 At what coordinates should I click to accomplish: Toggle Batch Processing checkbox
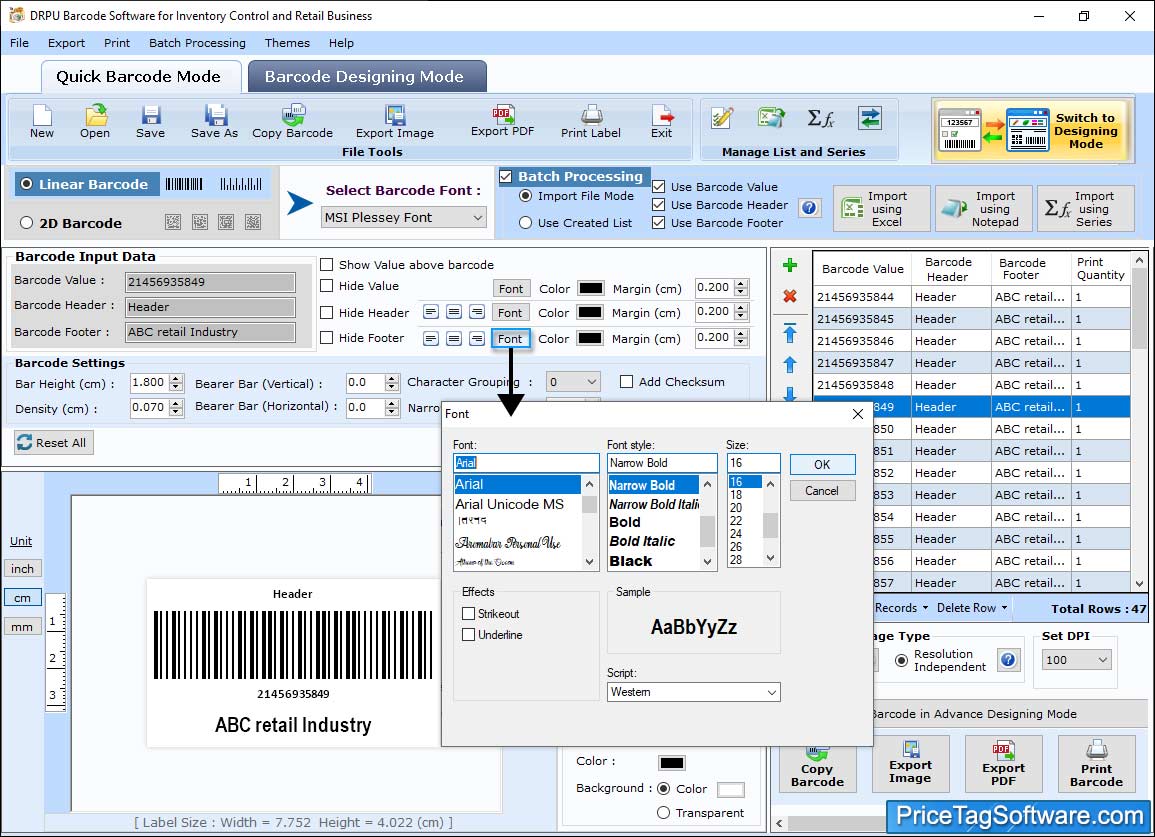[x=505, y=176]
